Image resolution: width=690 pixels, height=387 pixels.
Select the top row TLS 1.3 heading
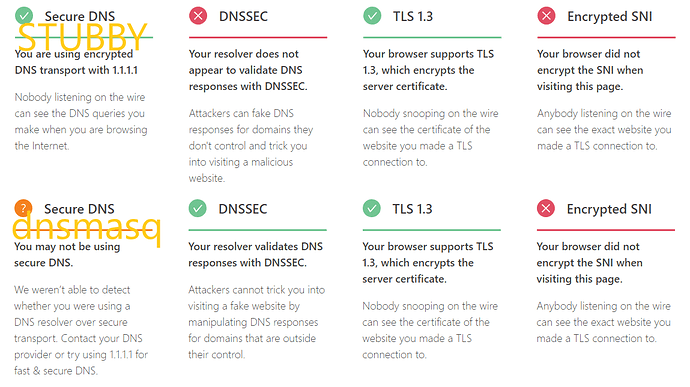(413, 16)
